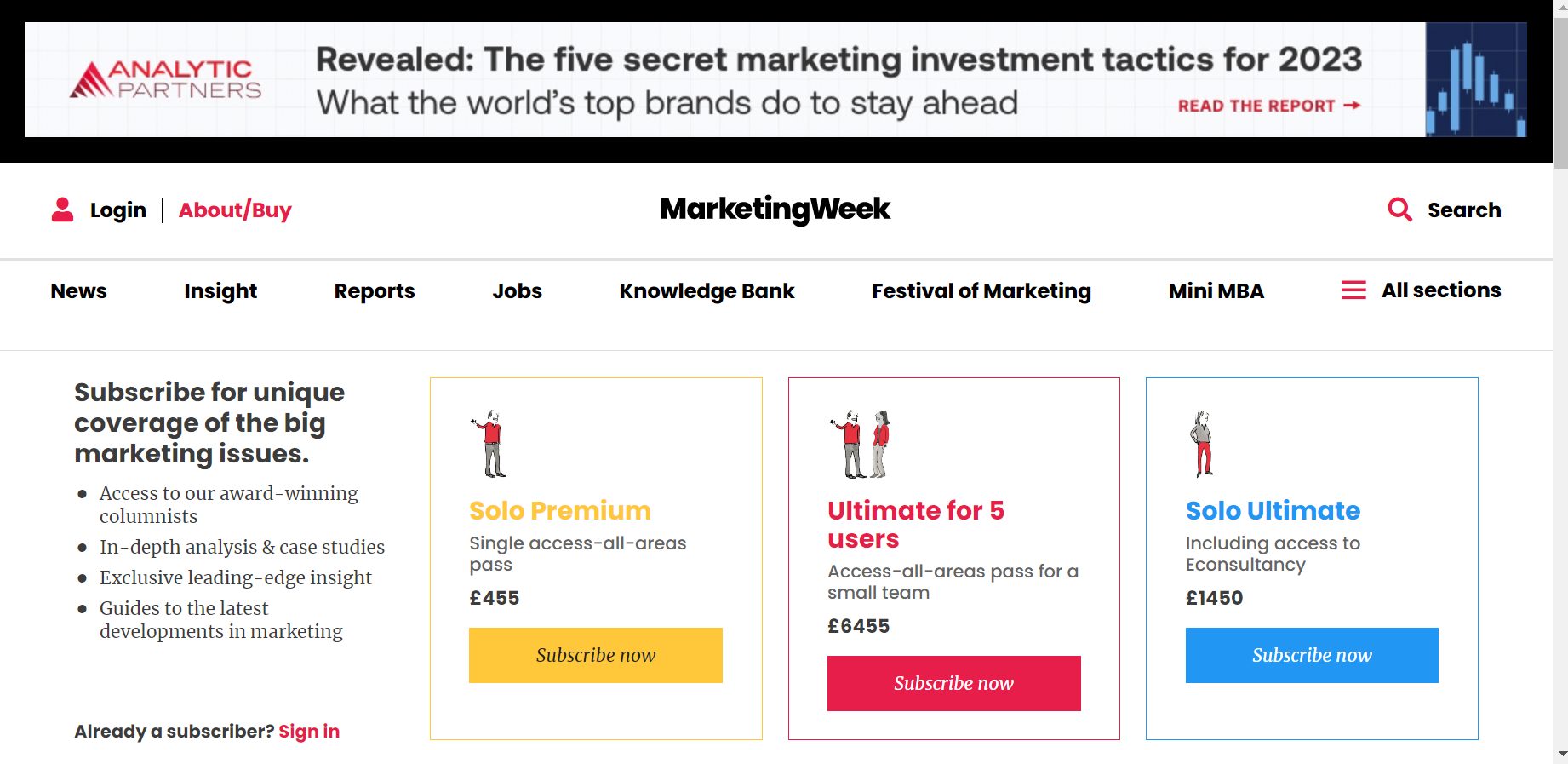Click the red search magnifier icon
The image size is (1568, 764).
1399,210
